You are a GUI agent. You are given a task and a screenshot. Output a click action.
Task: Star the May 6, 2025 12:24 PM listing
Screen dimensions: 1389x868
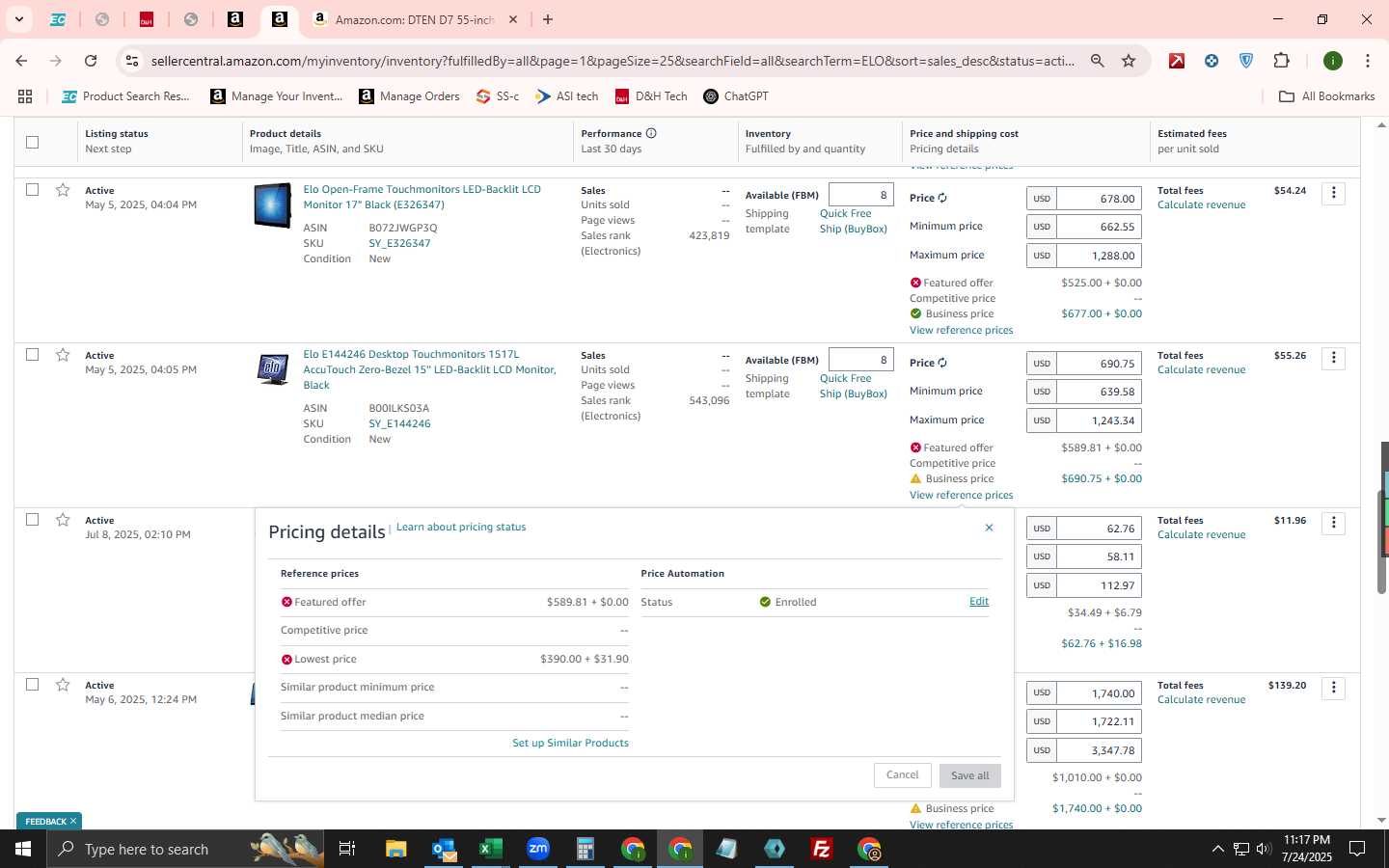click(63, 685)
